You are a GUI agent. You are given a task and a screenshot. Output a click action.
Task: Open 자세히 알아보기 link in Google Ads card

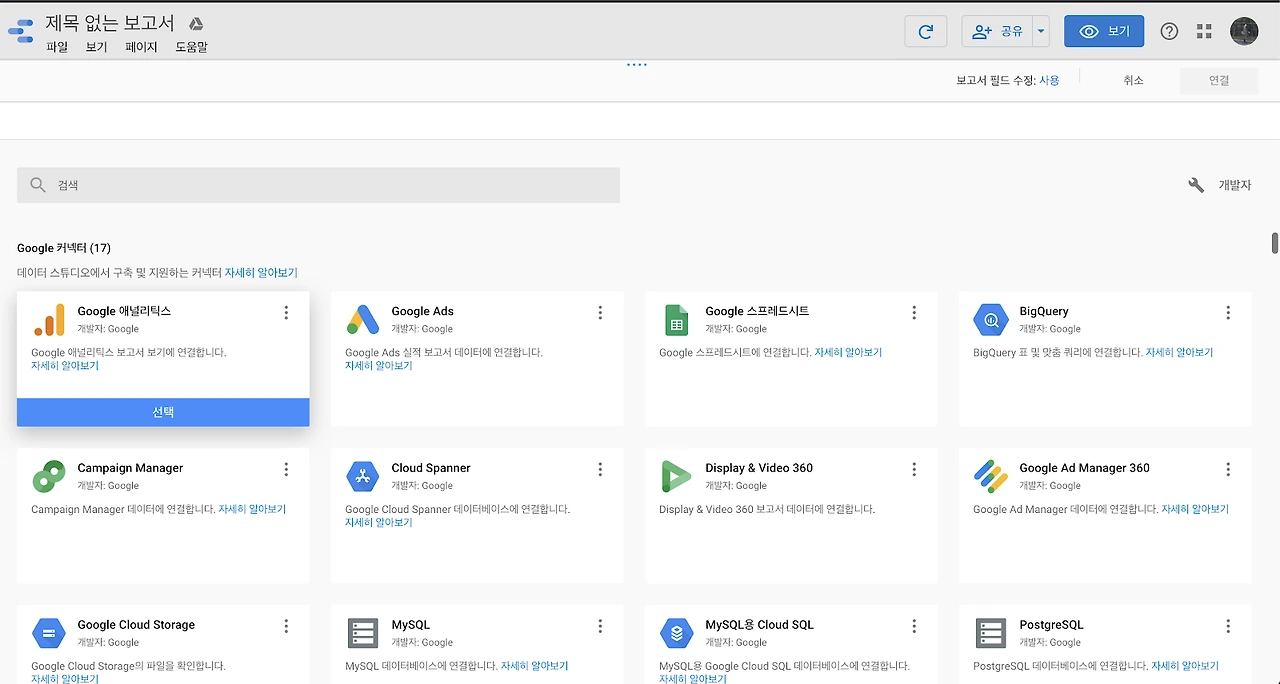(x=379, y=366)
